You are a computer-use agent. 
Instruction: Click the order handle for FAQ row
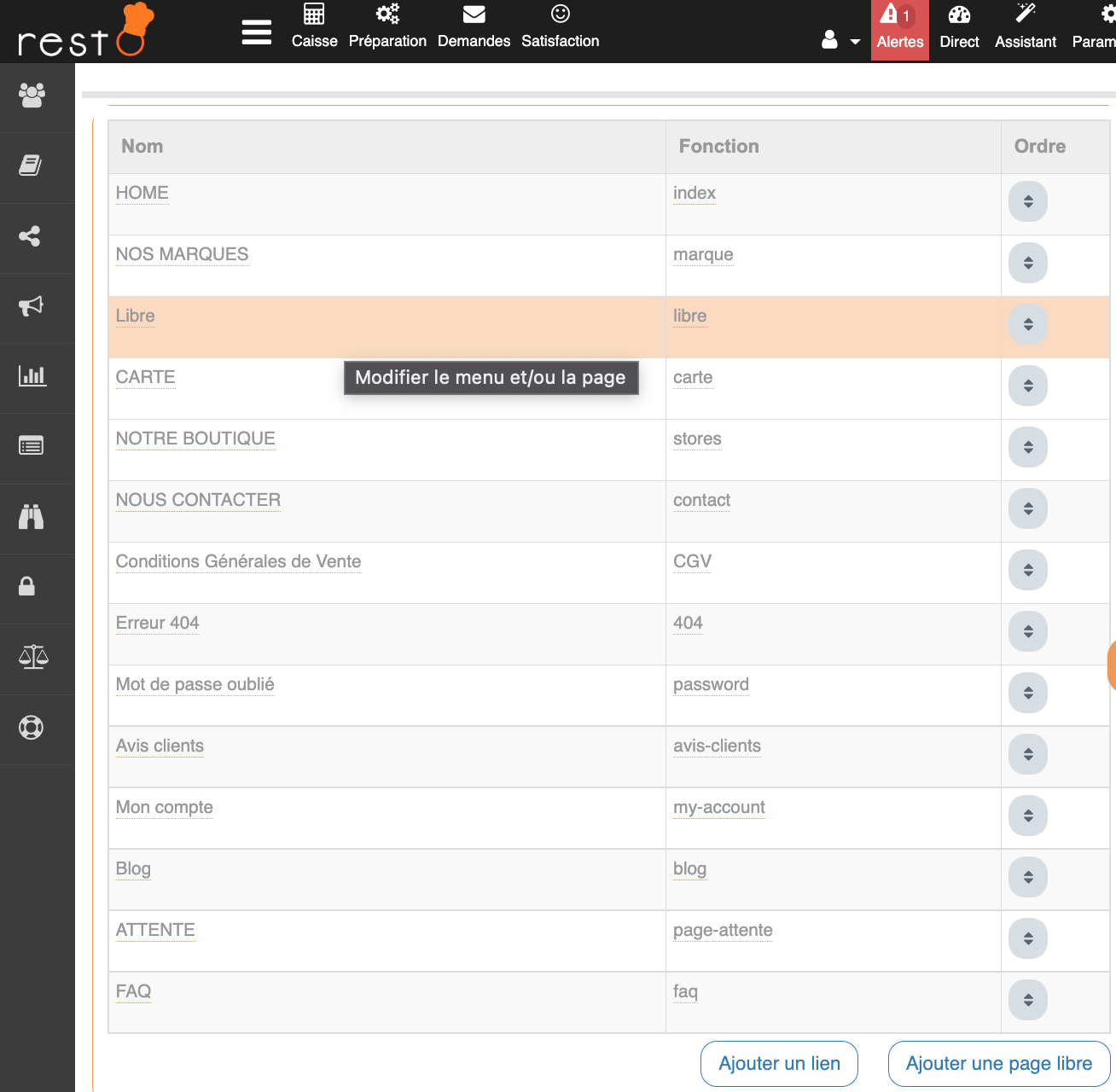tap(1027, 1000)
